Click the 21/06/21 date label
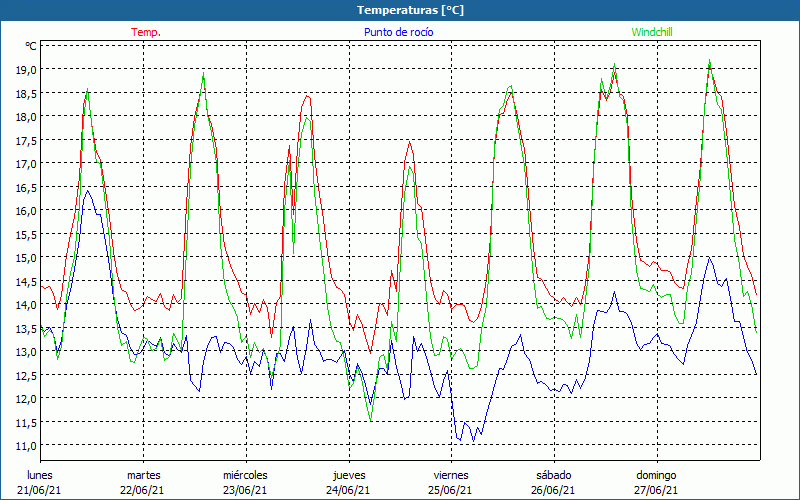This screenshot has height=500, width=800. coord(39,490)
